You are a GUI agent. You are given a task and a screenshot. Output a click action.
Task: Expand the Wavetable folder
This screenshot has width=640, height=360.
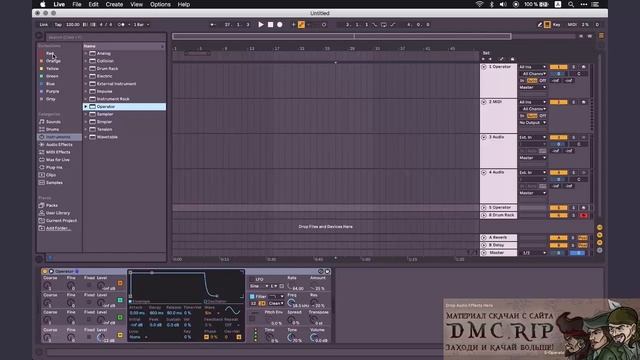(86, 137)
